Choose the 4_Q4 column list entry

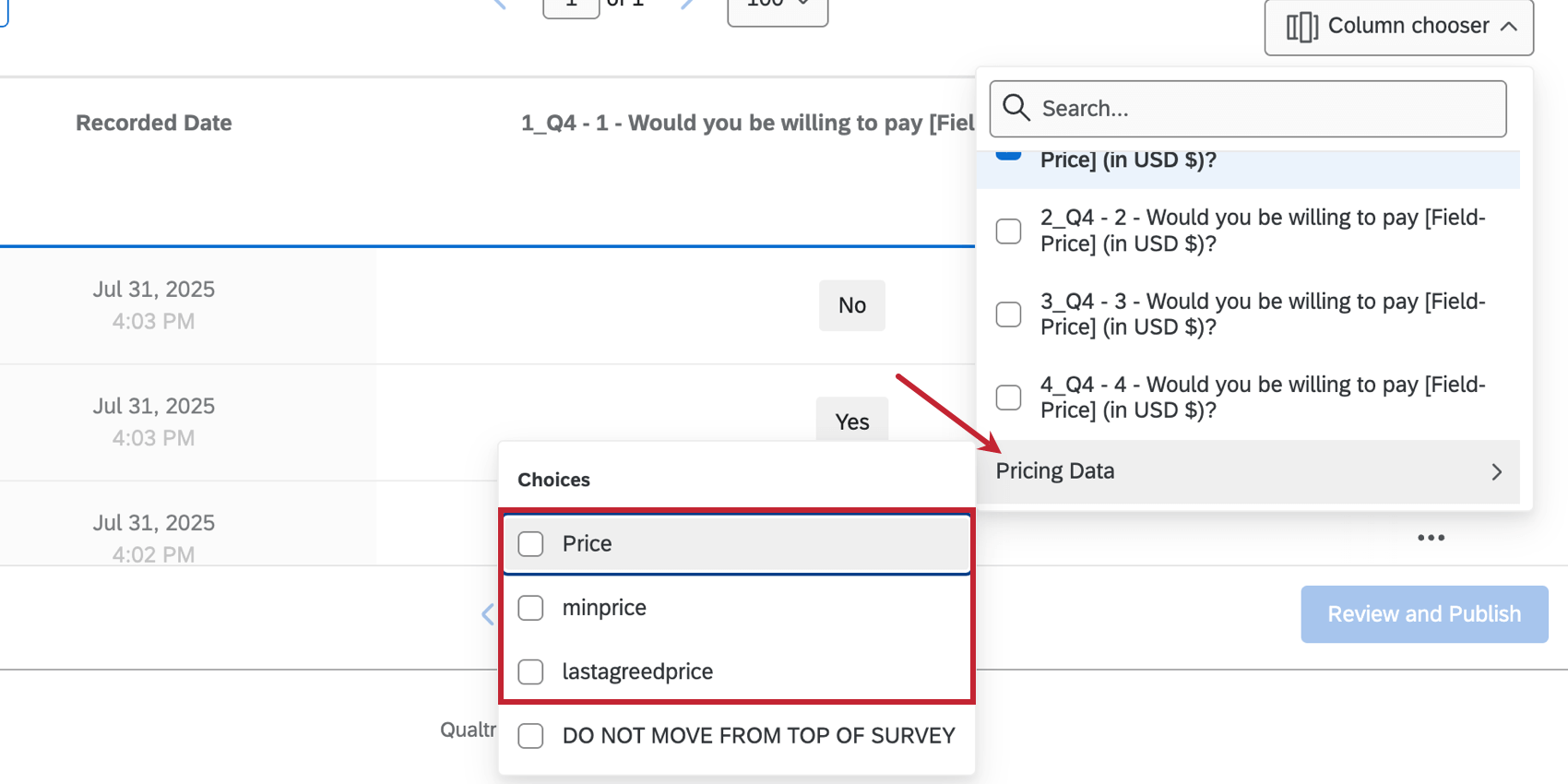(x=1262, y=398)
